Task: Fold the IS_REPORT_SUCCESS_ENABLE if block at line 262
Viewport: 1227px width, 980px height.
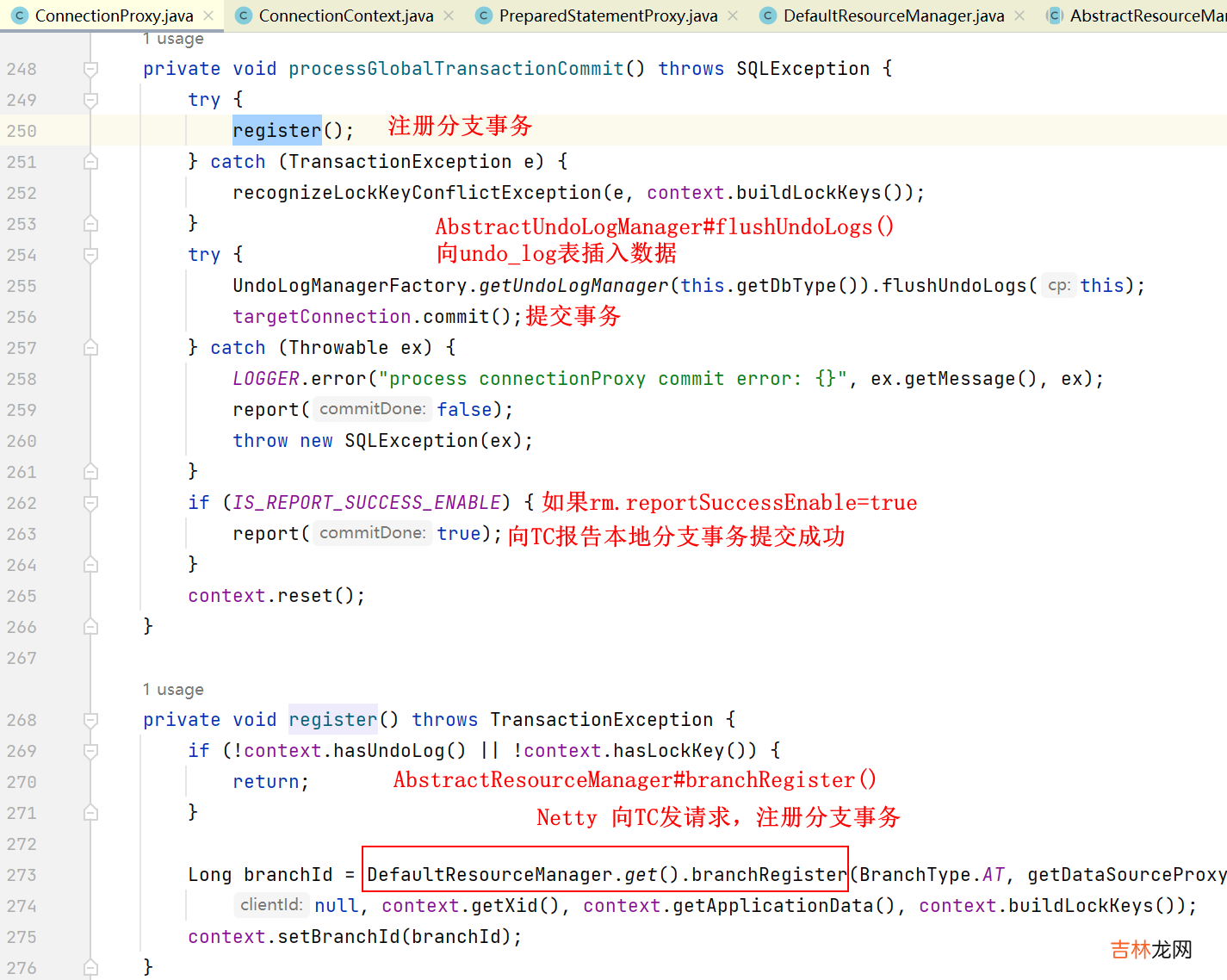Action: pyautogui.click(x=90, y=503)
